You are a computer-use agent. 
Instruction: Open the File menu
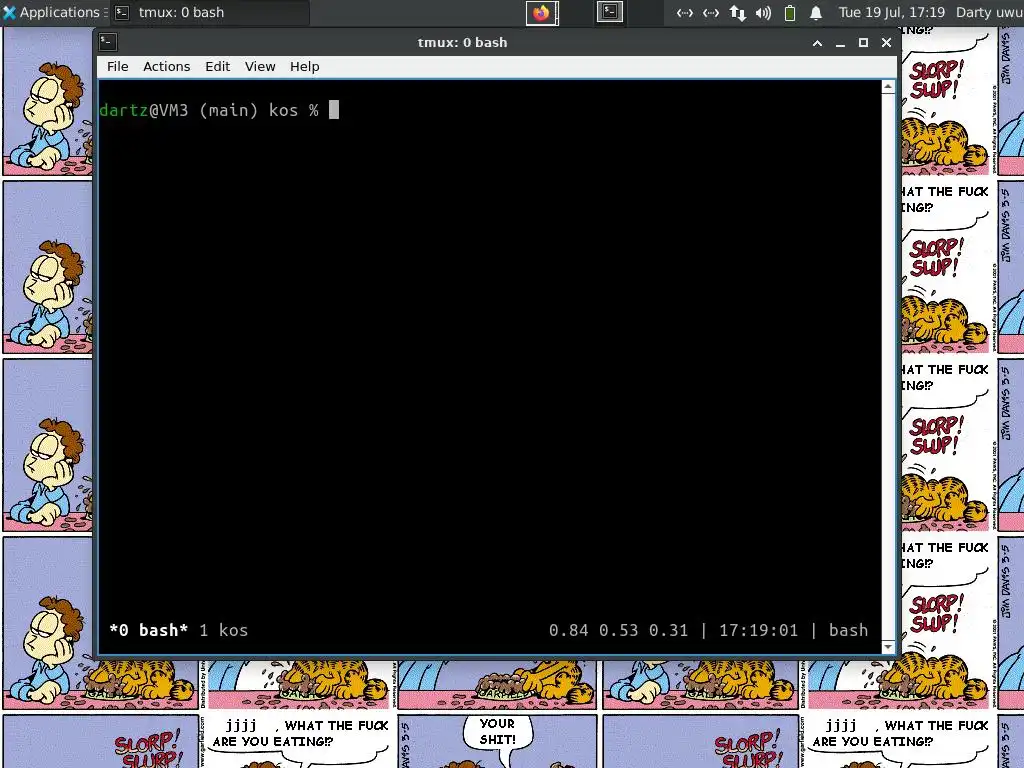click(x=118, y=67)
